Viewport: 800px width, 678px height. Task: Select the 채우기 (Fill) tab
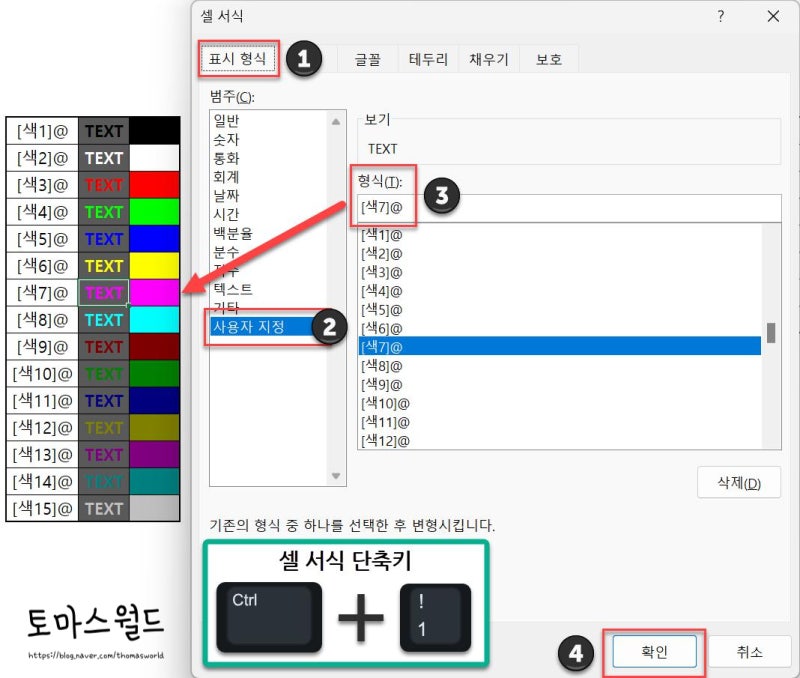point(490,58)
